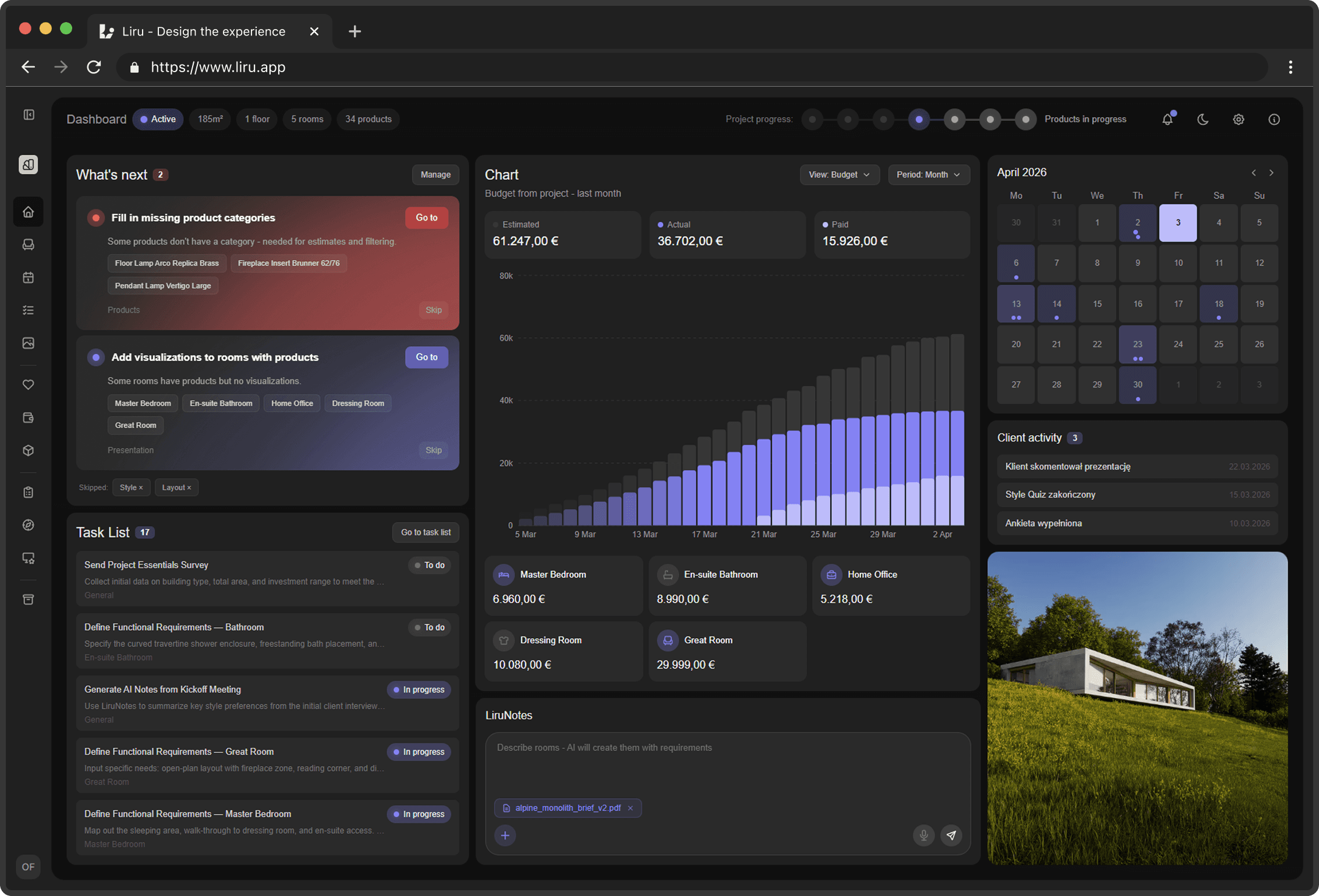Click the heart favorites icon in sidebar
Image resolution: width=1319 pixels, height=896 pixels.
pyautogui.click(x=28, y=384)
